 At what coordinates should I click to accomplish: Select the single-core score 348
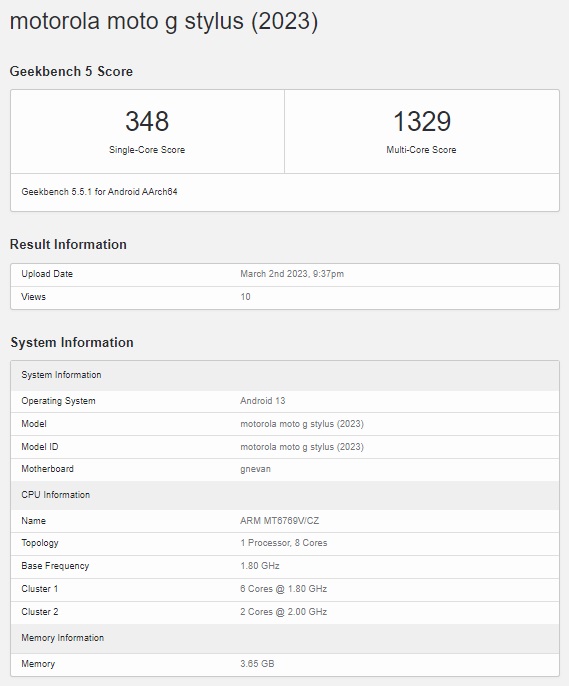tap(147, 121)
